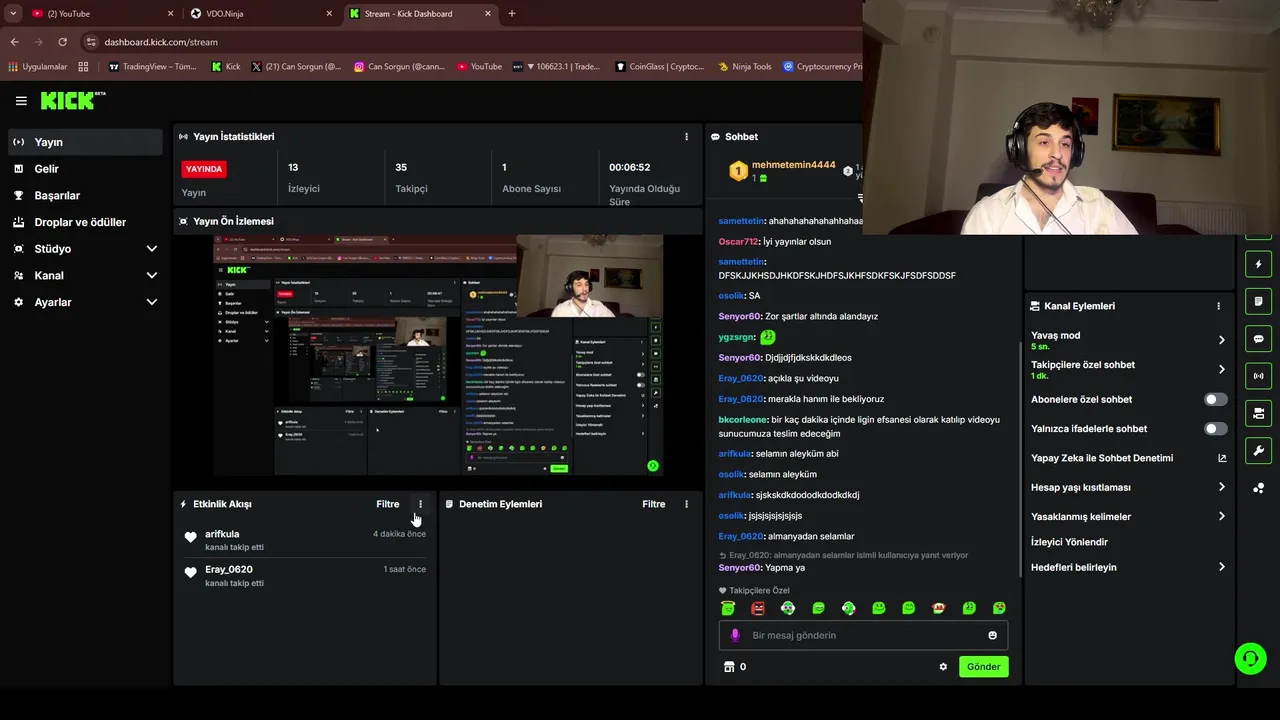Open Hedefleri belirleyin chevron
This screenshot has width=1280, height=720.
[1221, 567]
